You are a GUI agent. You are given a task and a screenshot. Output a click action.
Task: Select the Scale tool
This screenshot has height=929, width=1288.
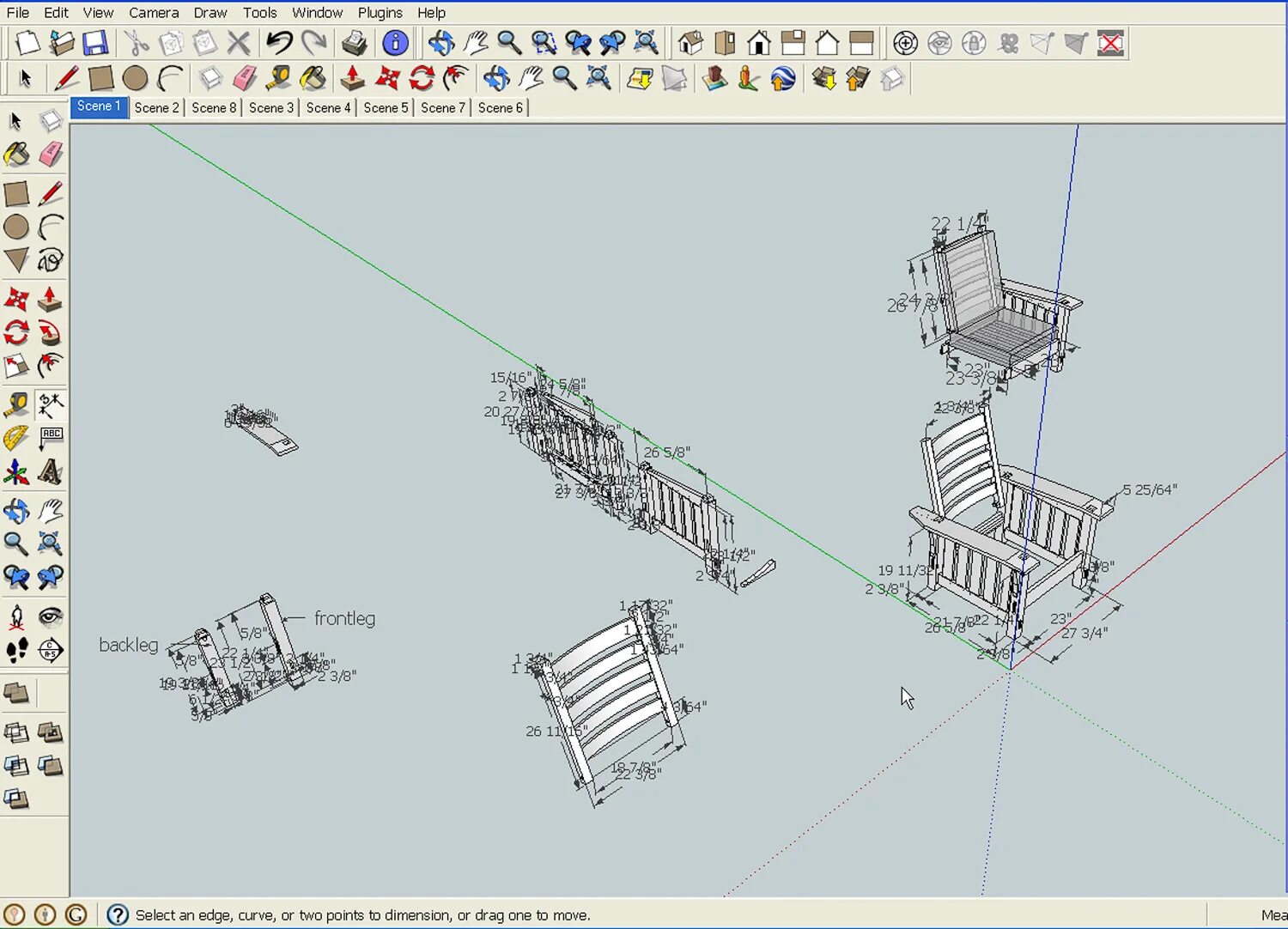[x=16, y=367]
